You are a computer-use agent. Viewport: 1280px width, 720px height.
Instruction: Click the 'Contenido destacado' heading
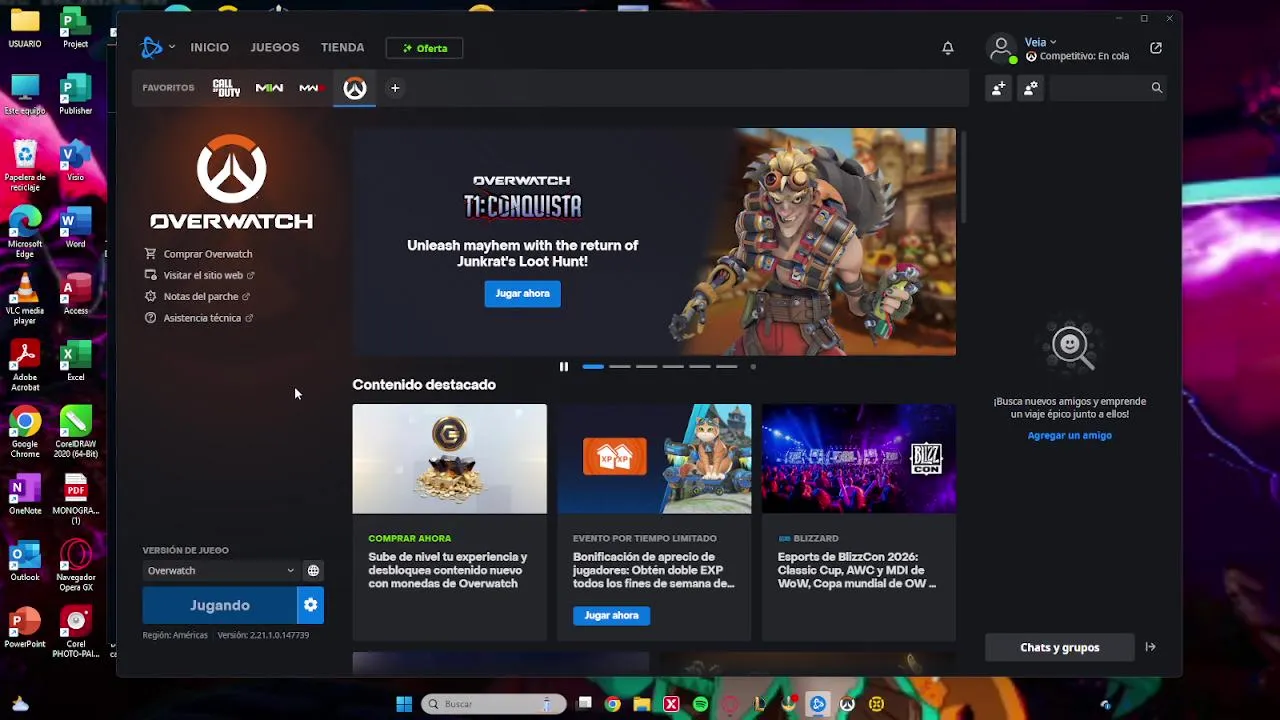point(424,385)
